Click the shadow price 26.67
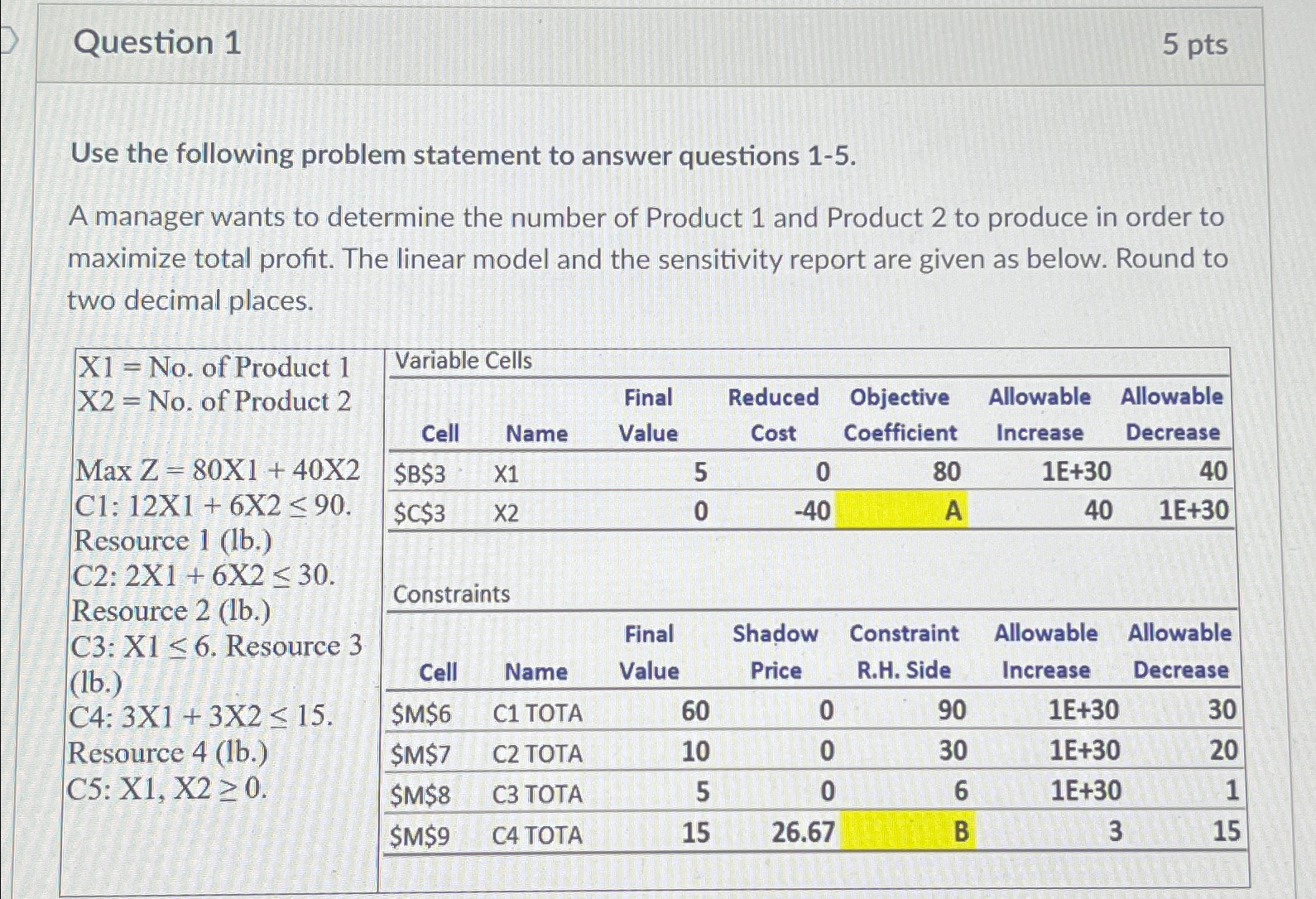Viewport: 1316px width, 899px height. pyautogui.click(x=803, y=832)
